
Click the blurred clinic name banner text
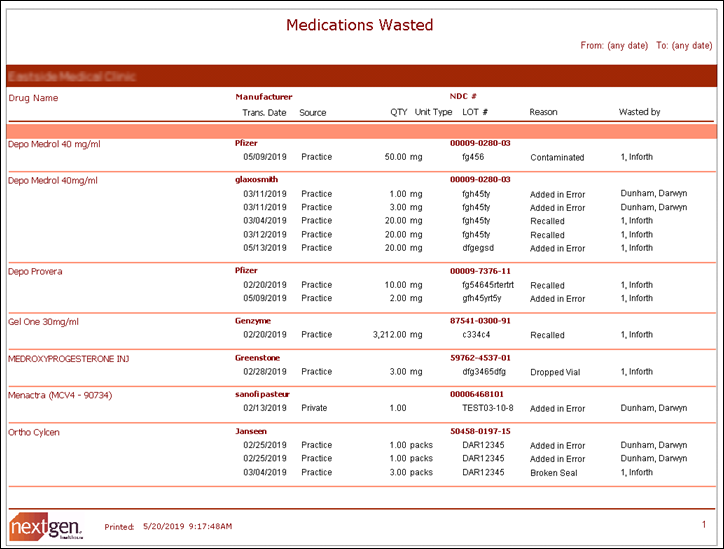(x=72, y=76)
